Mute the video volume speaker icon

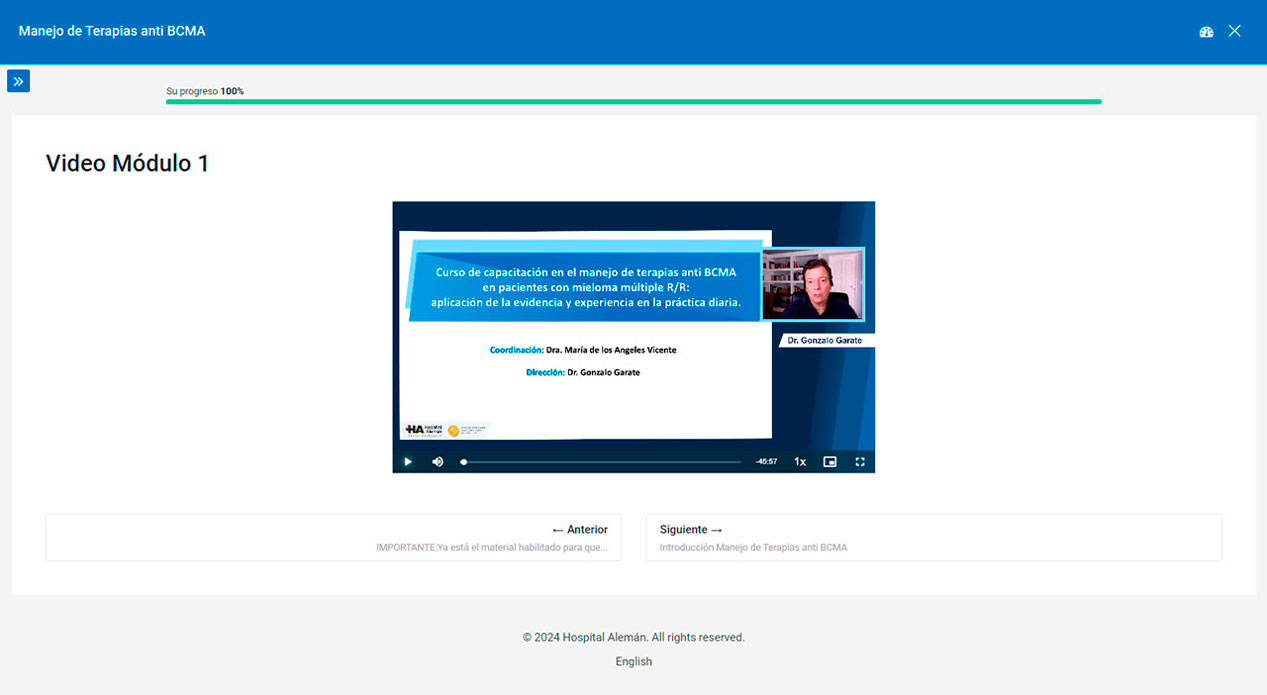pyautogui.click(x=437, y=461)
